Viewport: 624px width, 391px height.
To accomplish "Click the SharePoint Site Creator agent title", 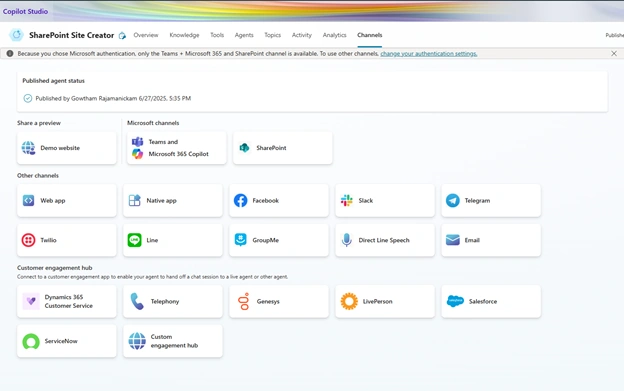I will (x=72, y=35).
